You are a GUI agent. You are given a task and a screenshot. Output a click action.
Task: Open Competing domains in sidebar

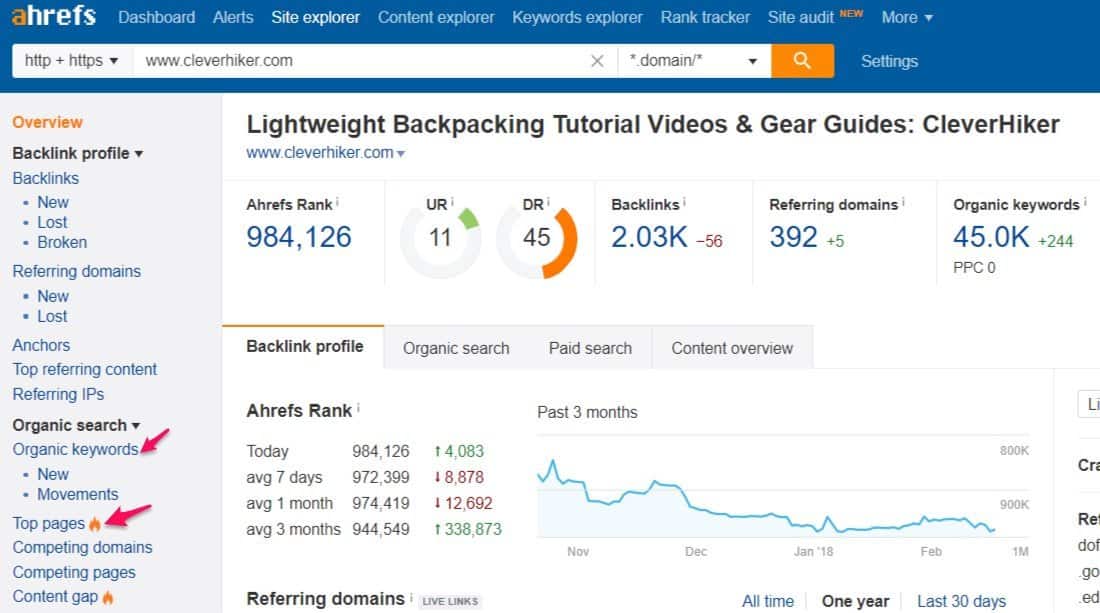pos(82,547)
